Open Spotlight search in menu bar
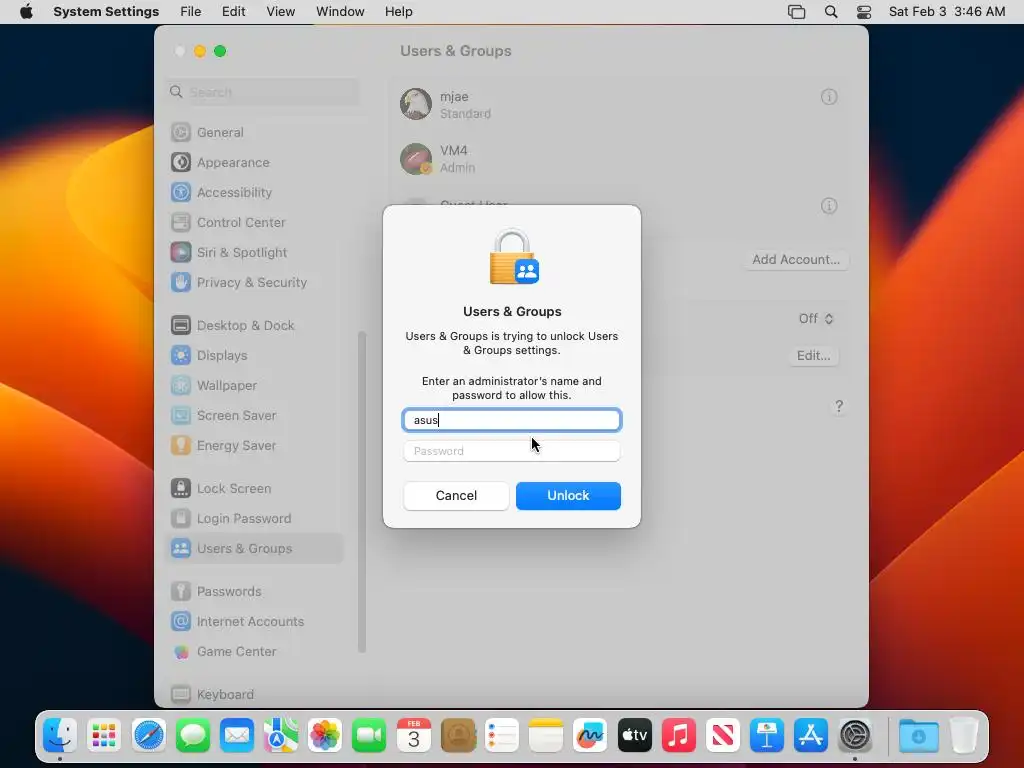The height and width of the screenshot is (768, 1024). [x=831, y=12]
